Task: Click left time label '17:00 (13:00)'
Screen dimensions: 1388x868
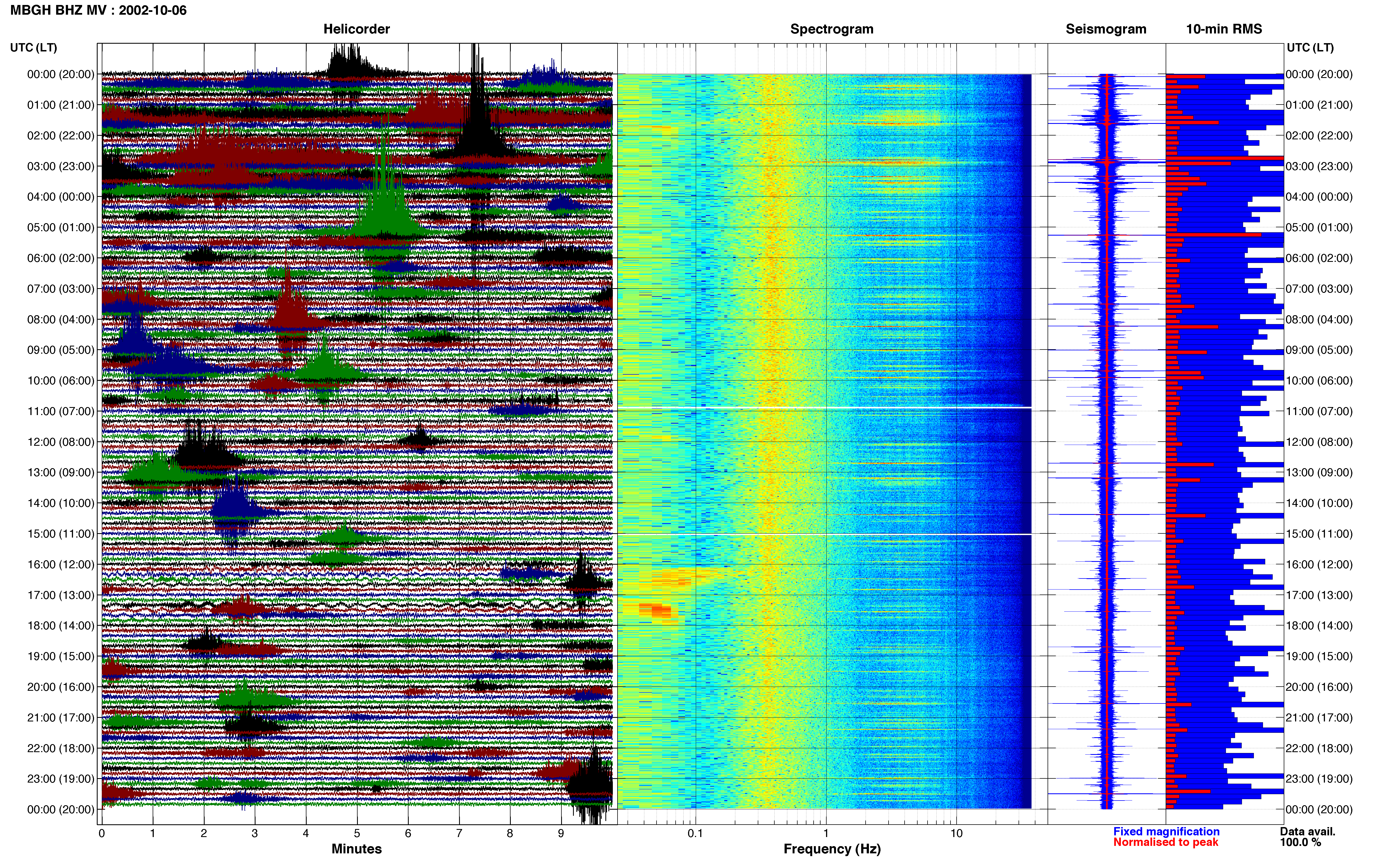Action: tap(61, 595)
